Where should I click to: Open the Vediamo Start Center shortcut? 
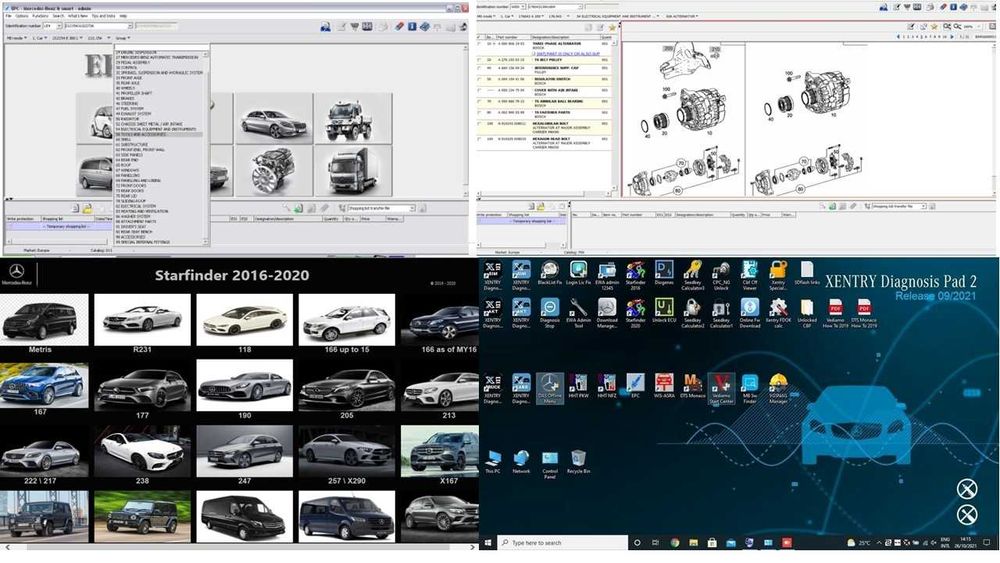click(x=721, y=389)
